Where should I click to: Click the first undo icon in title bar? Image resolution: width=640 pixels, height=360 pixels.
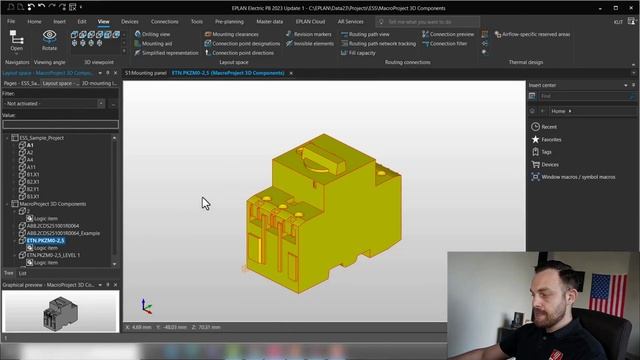click(31, 7)
